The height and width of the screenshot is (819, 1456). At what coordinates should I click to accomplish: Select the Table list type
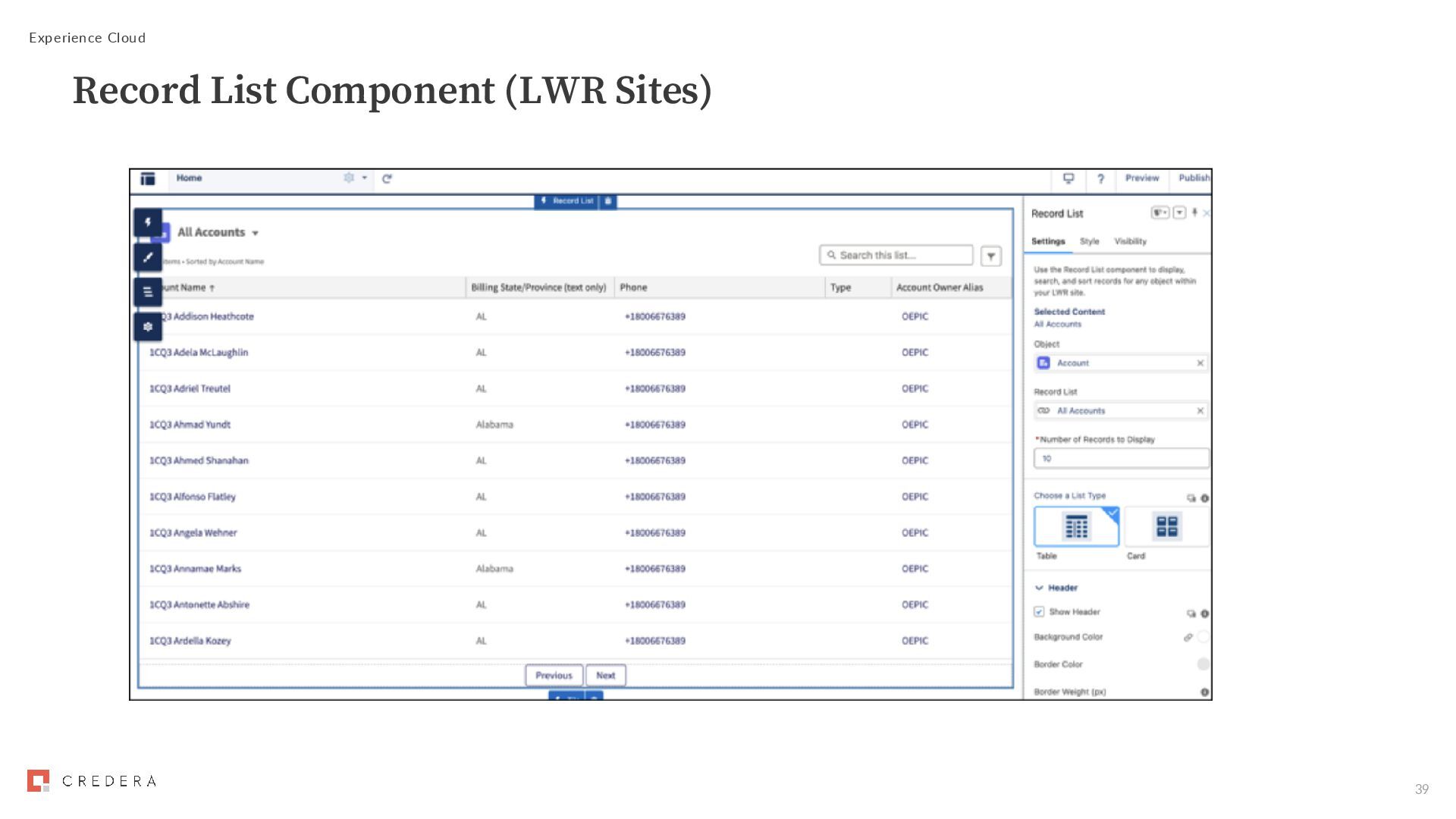point(1076,526)
